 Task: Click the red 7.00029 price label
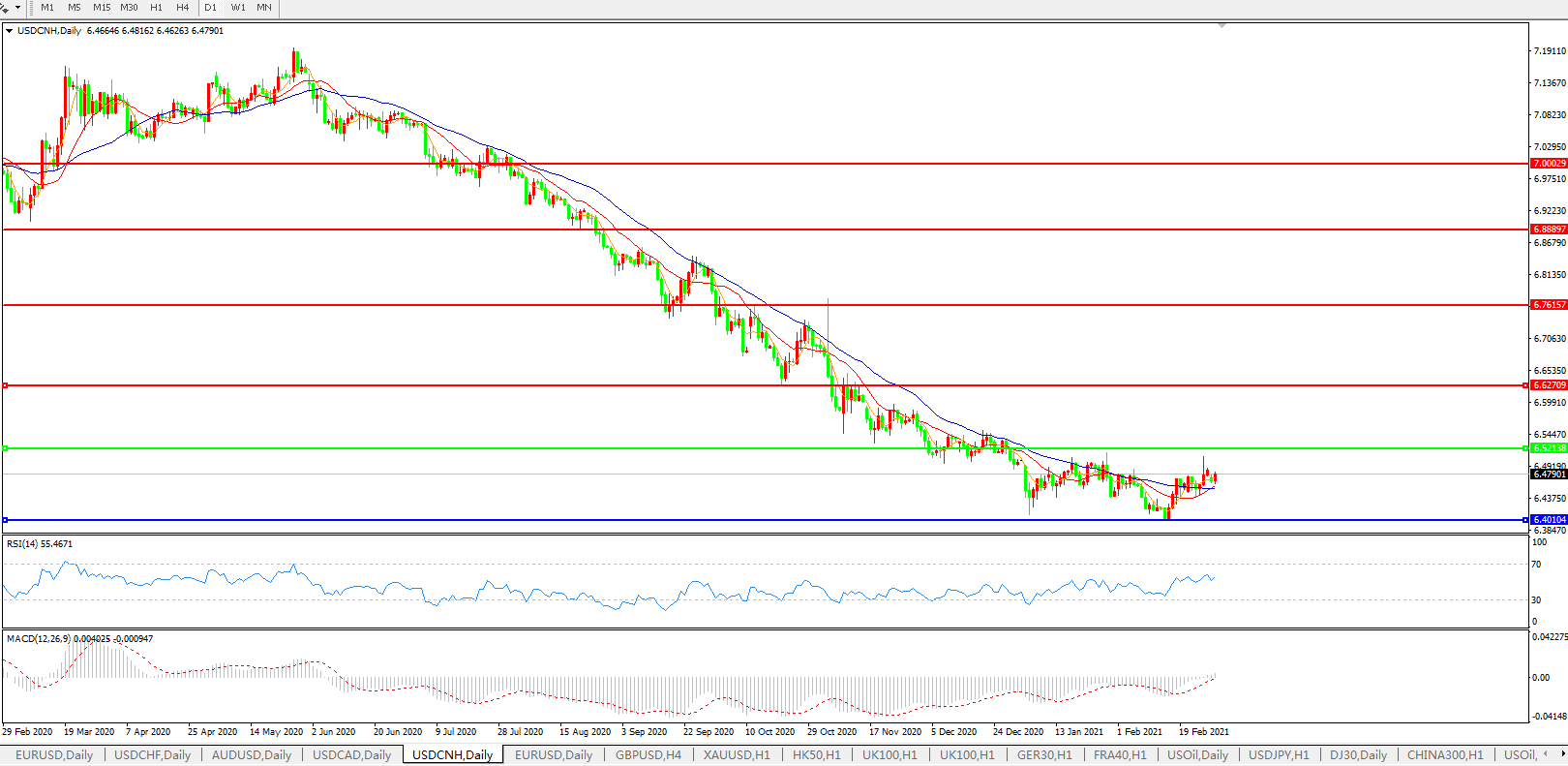[1549, 164]
